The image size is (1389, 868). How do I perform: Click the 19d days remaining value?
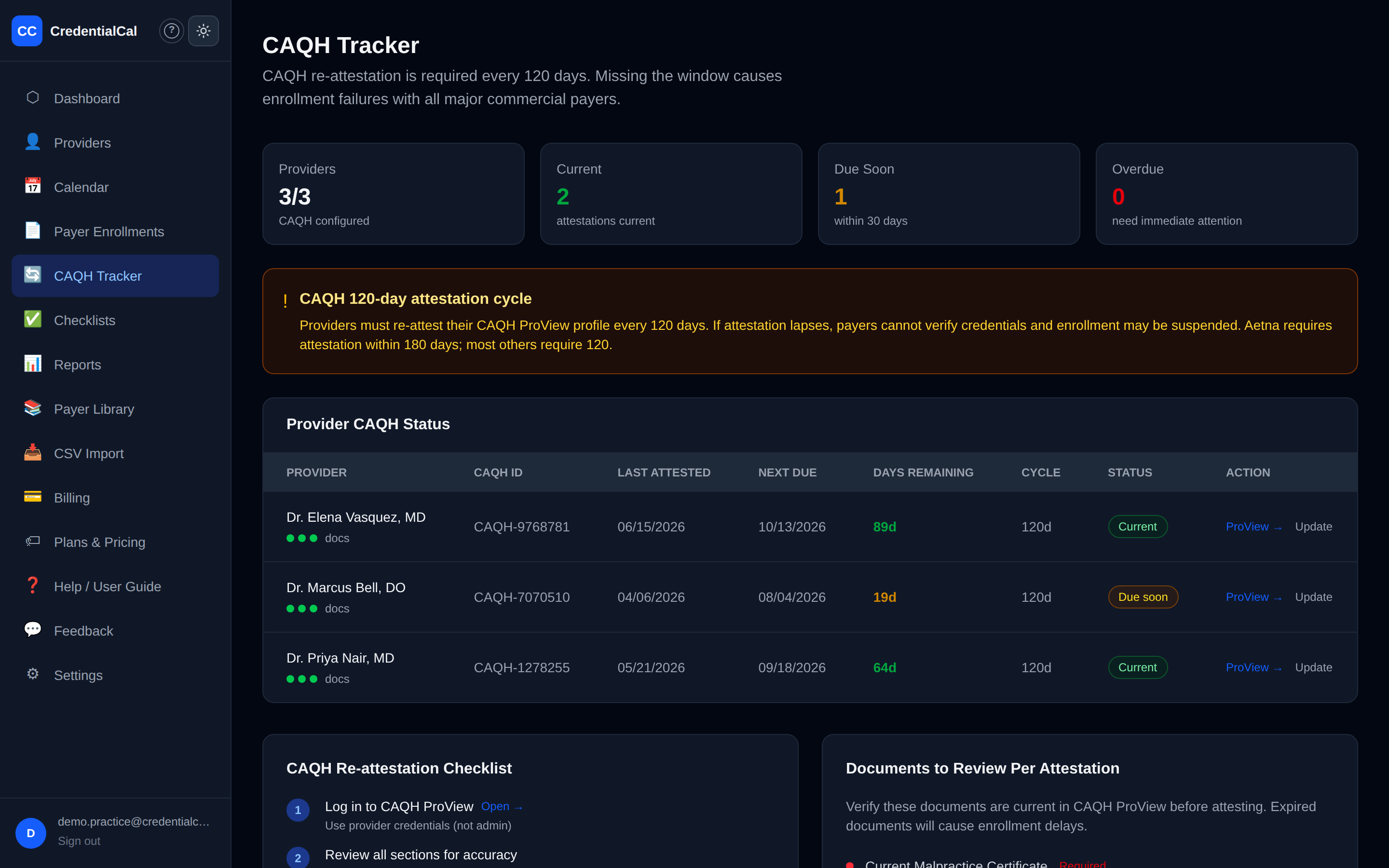(x=885, y=597)
